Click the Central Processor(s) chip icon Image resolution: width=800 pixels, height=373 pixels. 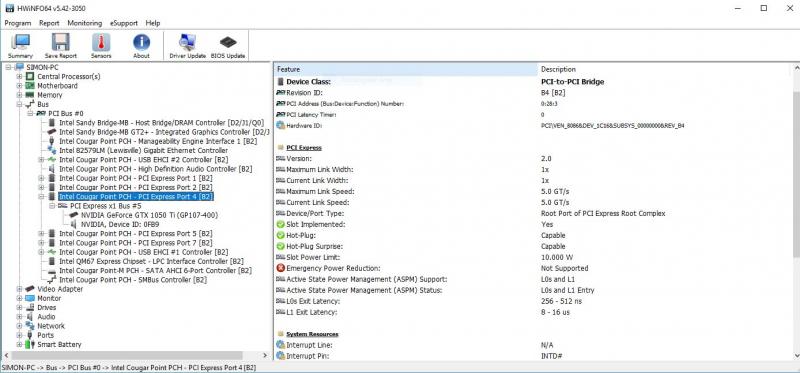click(30, 77)
